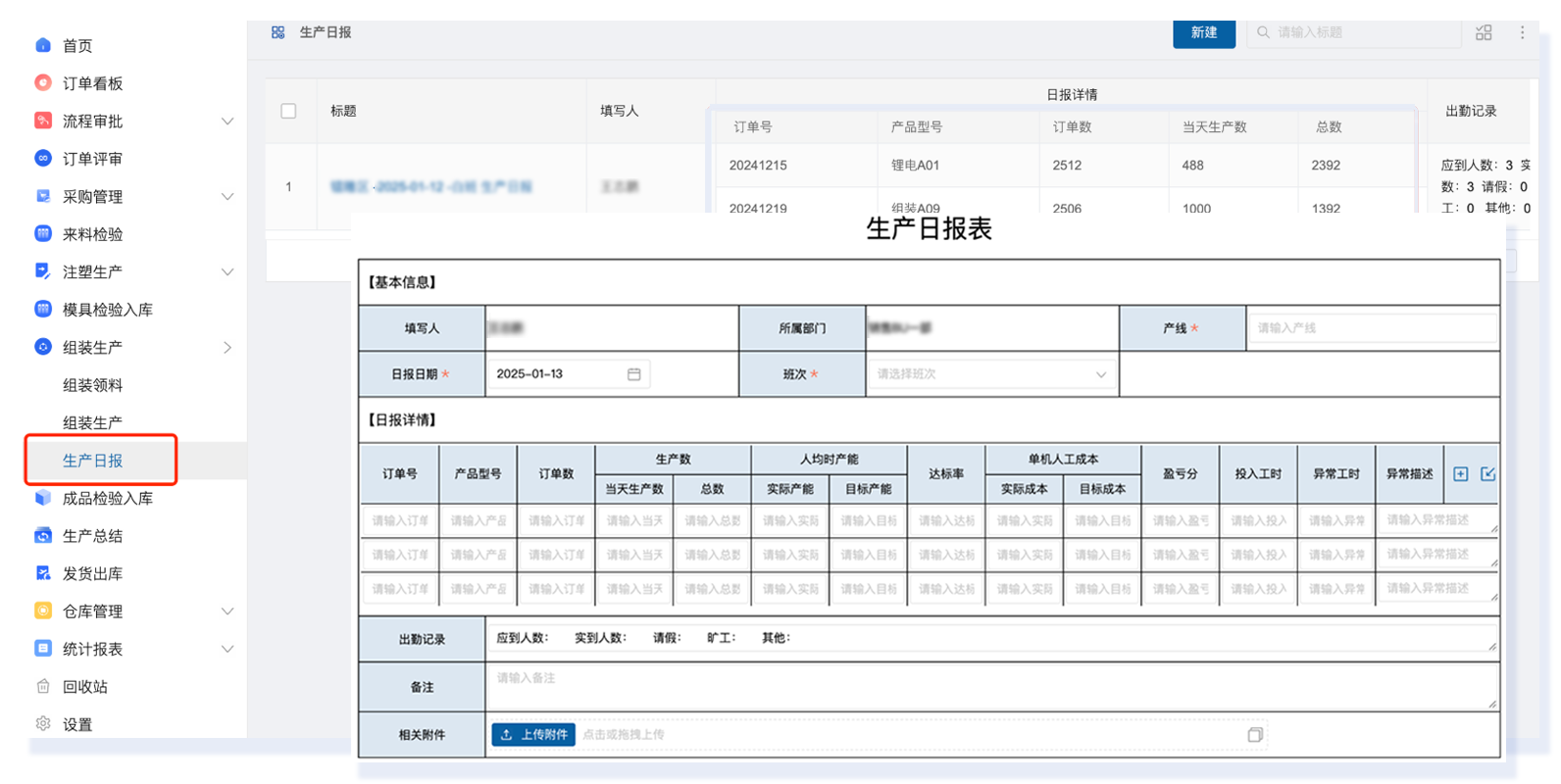This screenshot has height=784, width=1561.
Task: Click the view layout switch icon beside search
Action: tap(1484, 32)
